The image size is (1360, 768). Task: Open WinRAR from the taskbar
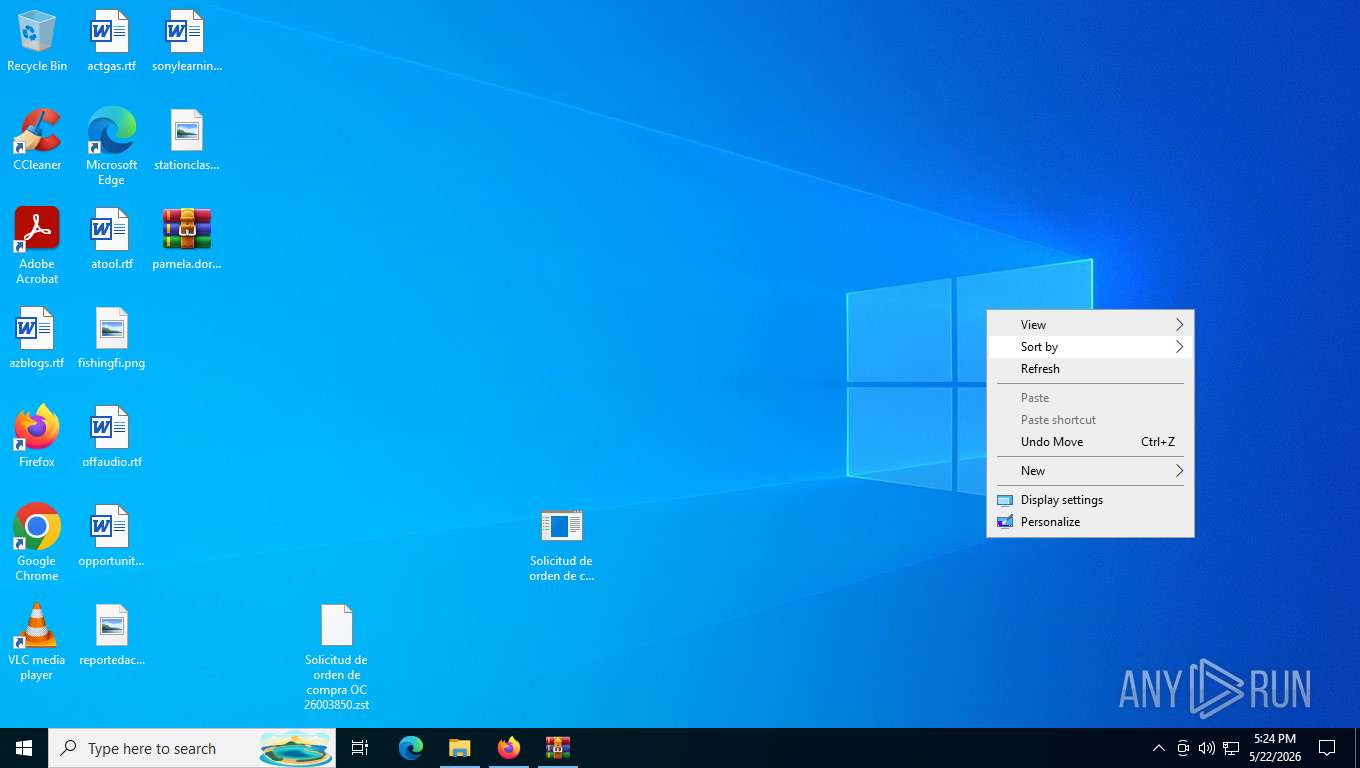coord(558,748)
